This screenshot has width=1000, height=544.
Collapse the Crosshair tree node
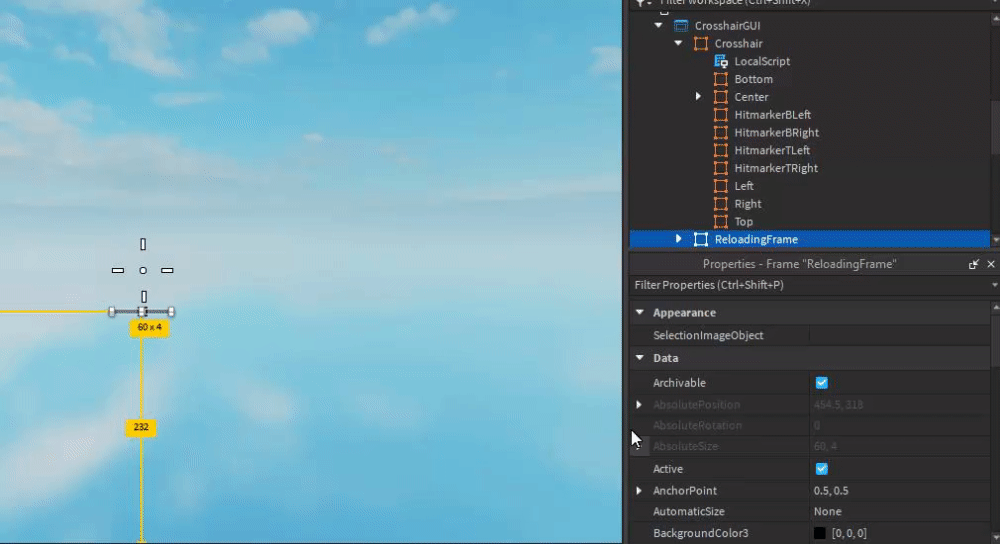tap(679, 43)
